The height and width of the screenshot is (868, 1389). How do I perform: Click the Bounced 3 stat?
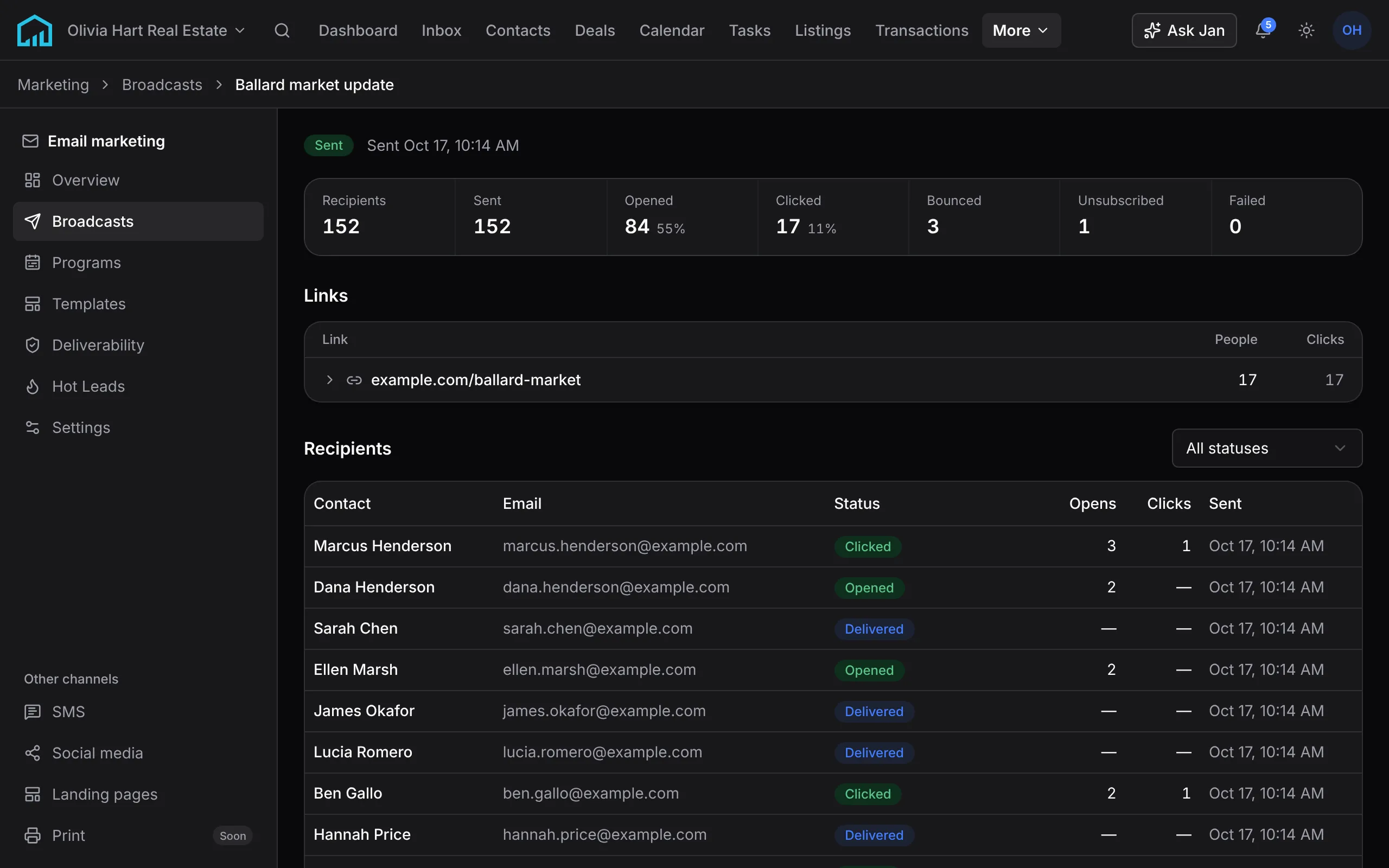(984, 217)
